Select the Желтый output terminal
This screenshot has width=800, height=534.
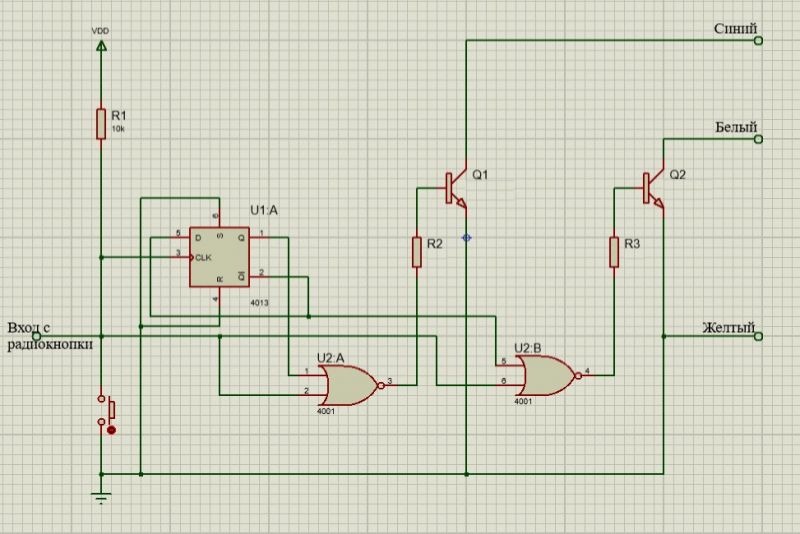[x=758, y=336]
